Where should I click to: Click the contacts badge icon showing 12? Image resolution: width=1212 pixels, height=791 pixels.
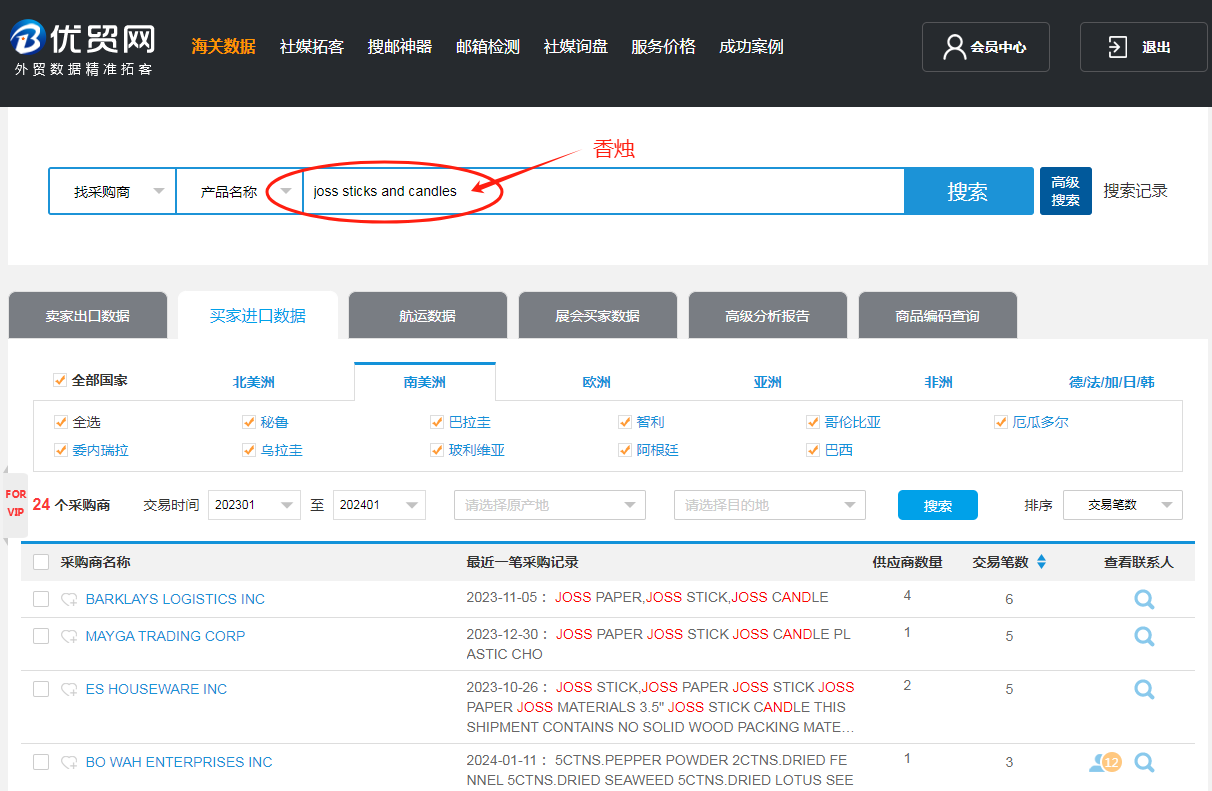[1105, 763]
